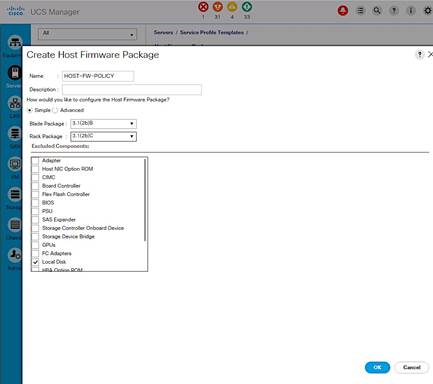Viewport: 433px width, 384px height.
Task: Check the PSU checkbox
Action: [x=35, y=211]
